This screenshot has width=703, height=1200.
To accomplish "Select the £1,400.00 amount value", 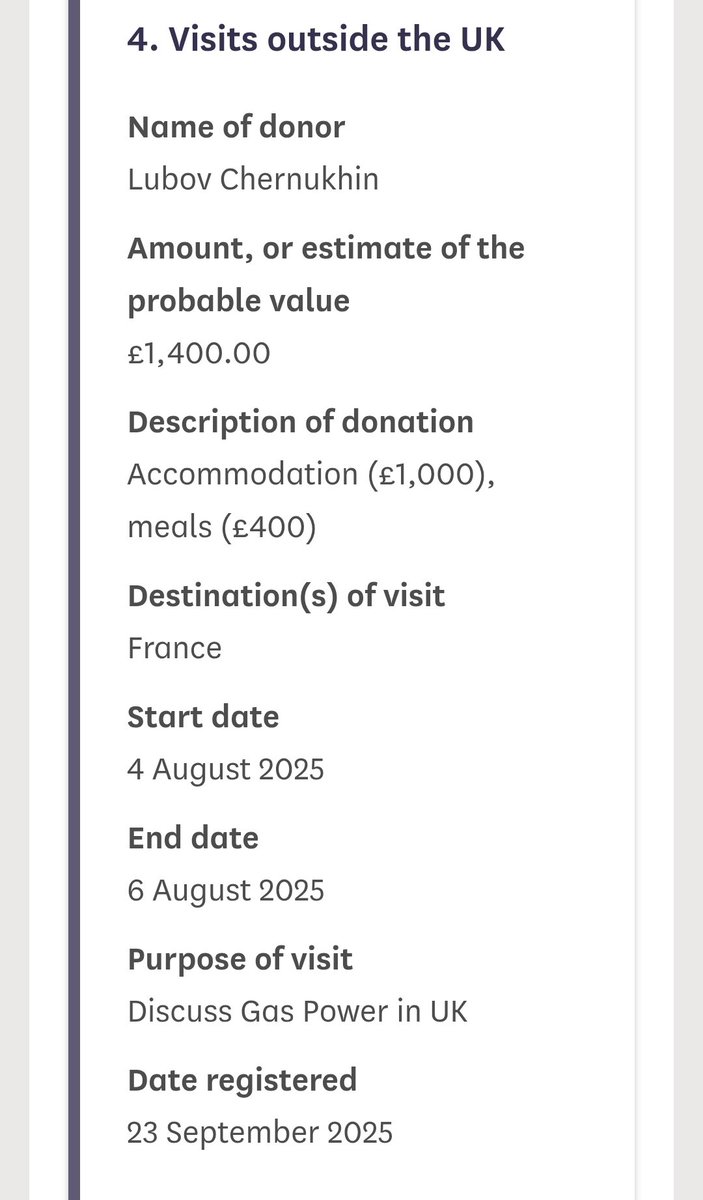I will click(x=198, y=353).
